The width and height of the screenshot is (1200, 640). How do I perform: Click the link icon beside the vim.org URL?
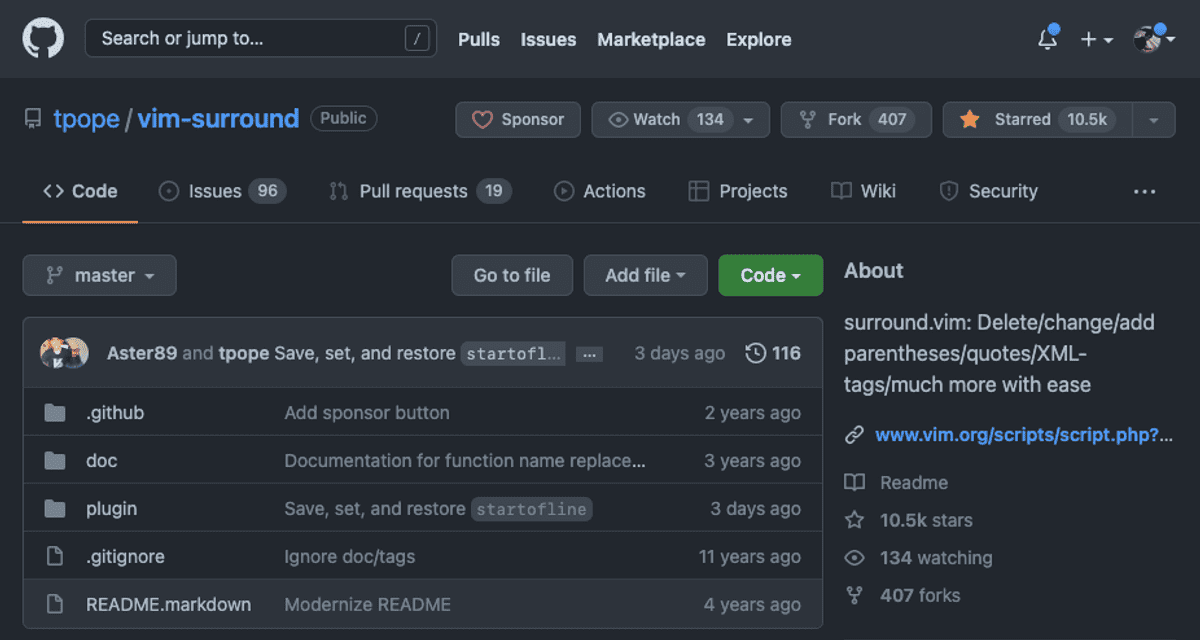[x=854, y=434]
